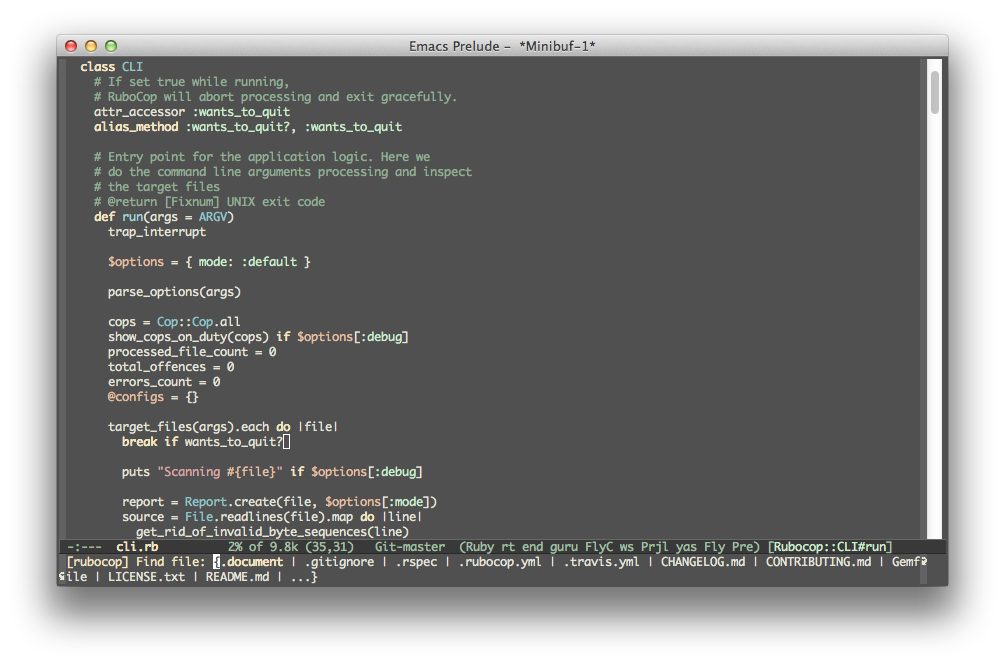This screenshot has width=1005, height=665.
Task: Click 'puts "Scanning #{file}"' line
Action: (x=272, y=472)
